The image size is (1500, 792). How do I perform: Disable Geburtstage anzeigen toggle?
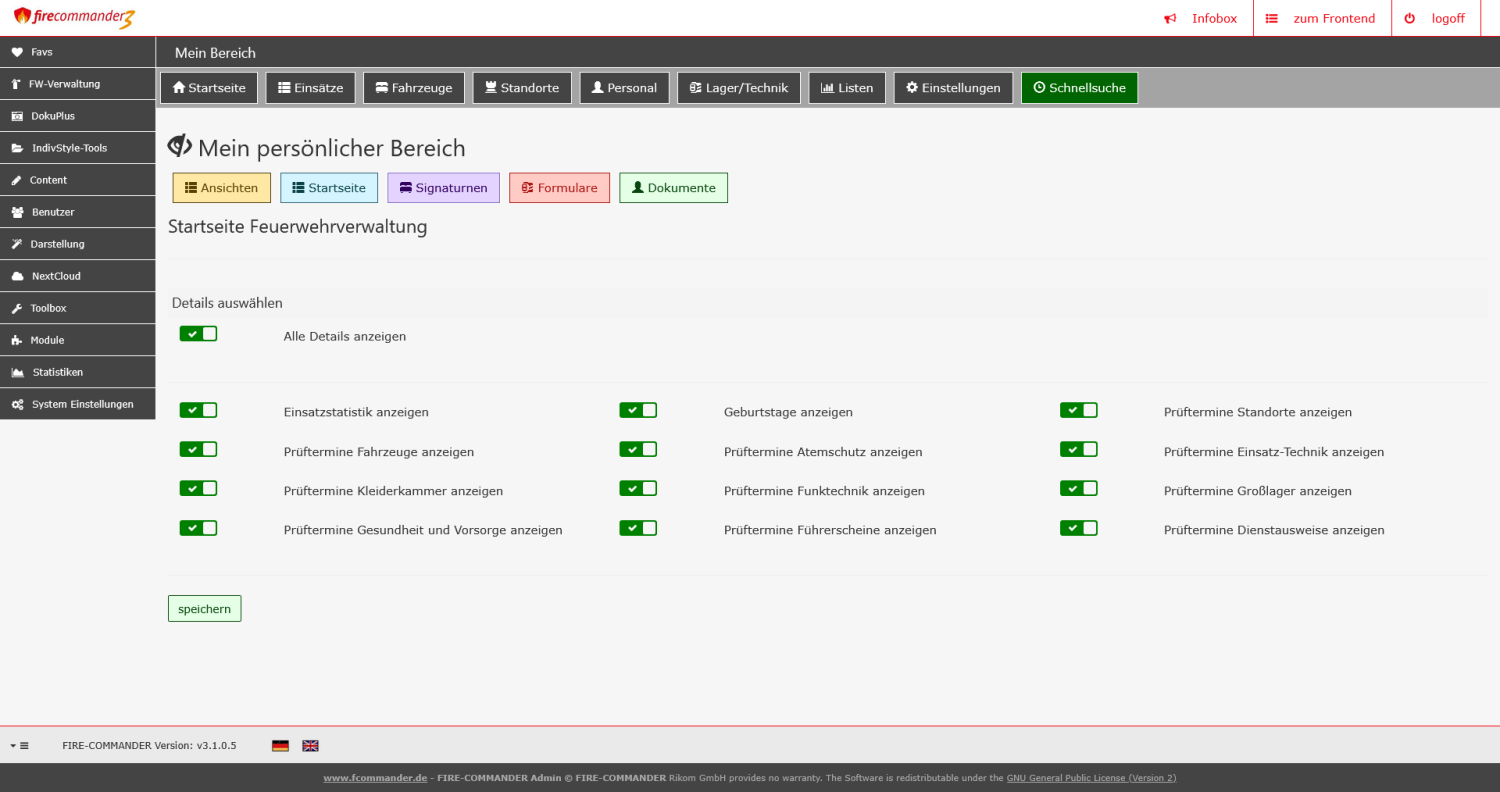click(x=638, y=410)
